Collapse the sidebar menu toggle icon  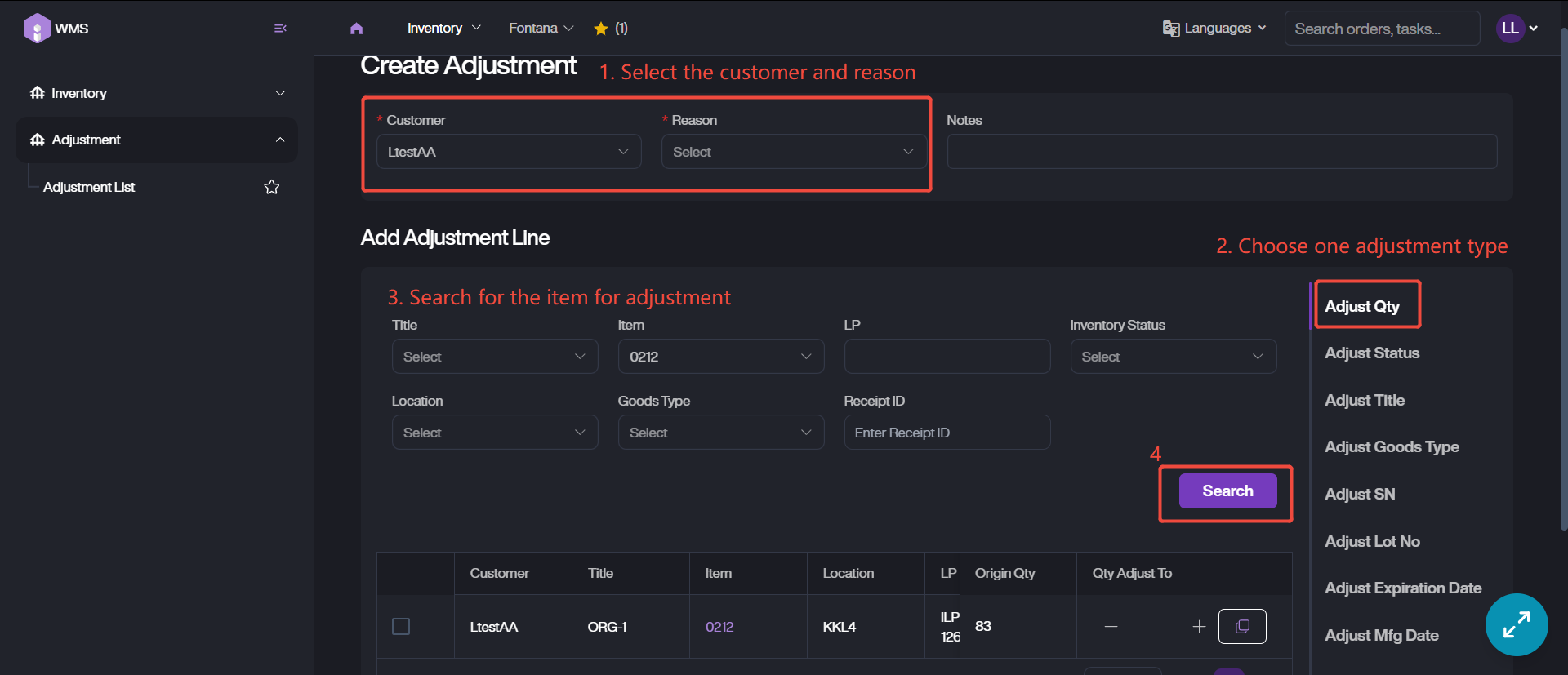tap(280, 29)
